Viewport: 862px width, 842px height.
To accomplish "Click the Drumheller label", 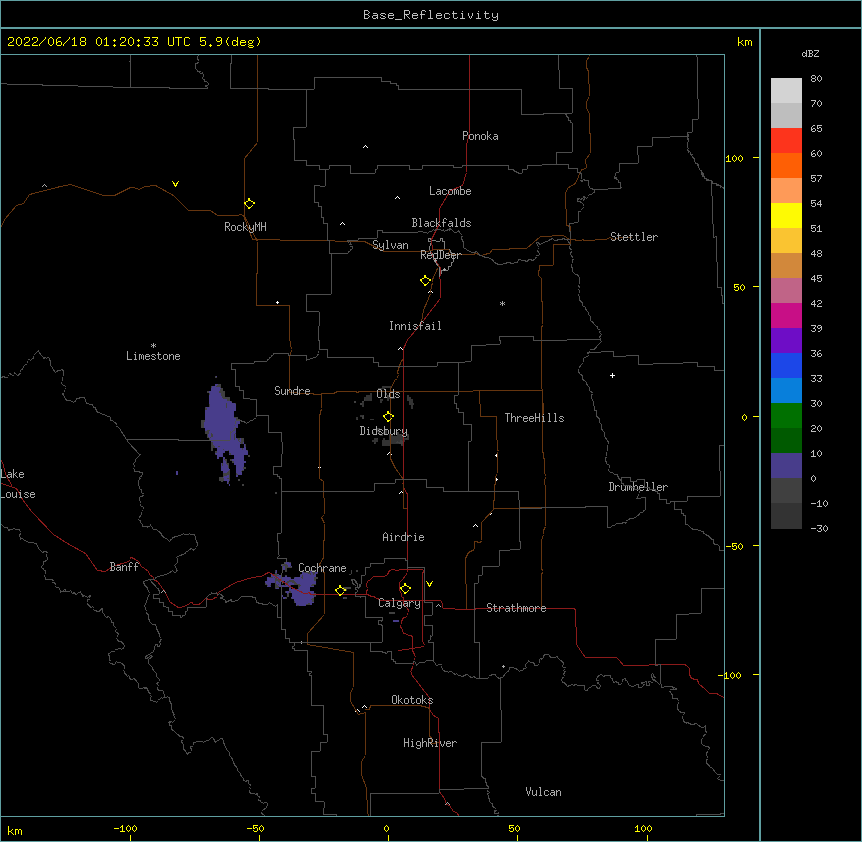I will 638,487.
